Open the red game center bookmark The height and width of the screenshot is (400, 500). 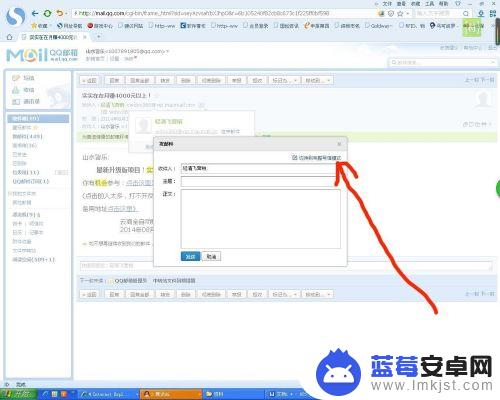pyautogui.click(x=100, y=25)
